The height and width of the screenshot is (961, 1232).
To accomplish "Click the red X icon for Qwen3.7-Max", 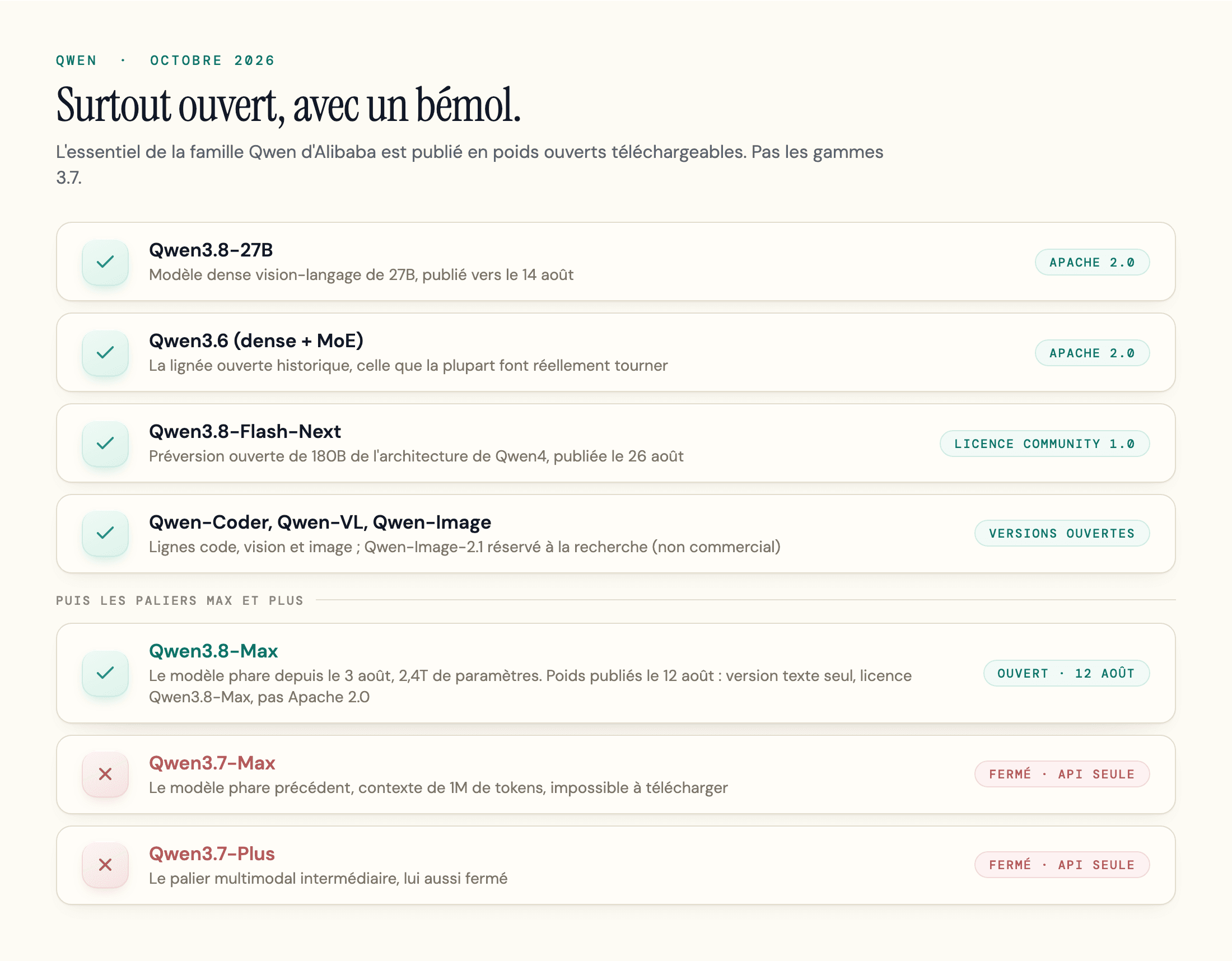I will tap(105, 774).
